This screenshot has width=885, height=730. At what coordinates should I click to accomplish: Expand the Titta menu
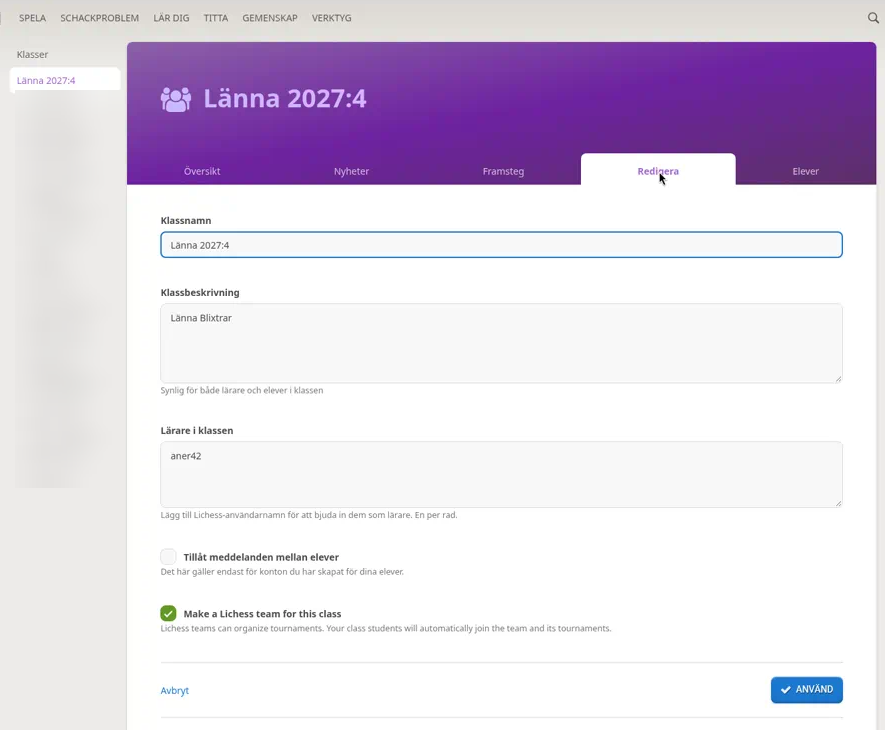click(216, 18)
